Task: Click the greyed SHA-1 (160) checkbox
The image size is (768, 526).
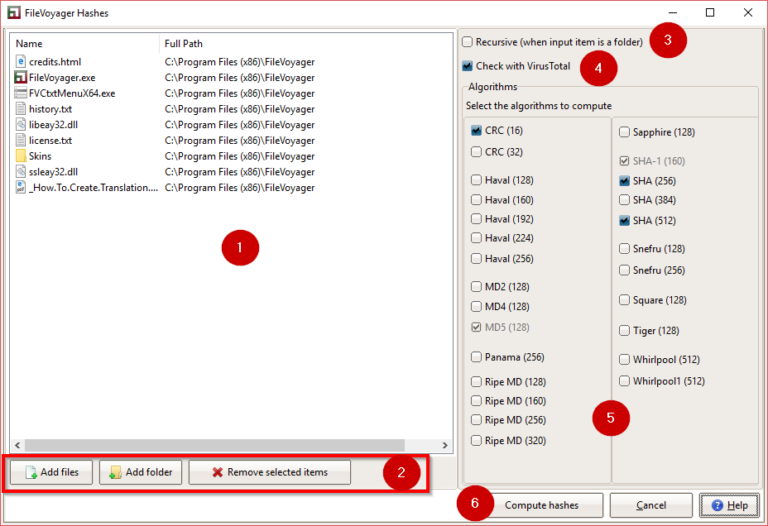Action: point(624,161)
